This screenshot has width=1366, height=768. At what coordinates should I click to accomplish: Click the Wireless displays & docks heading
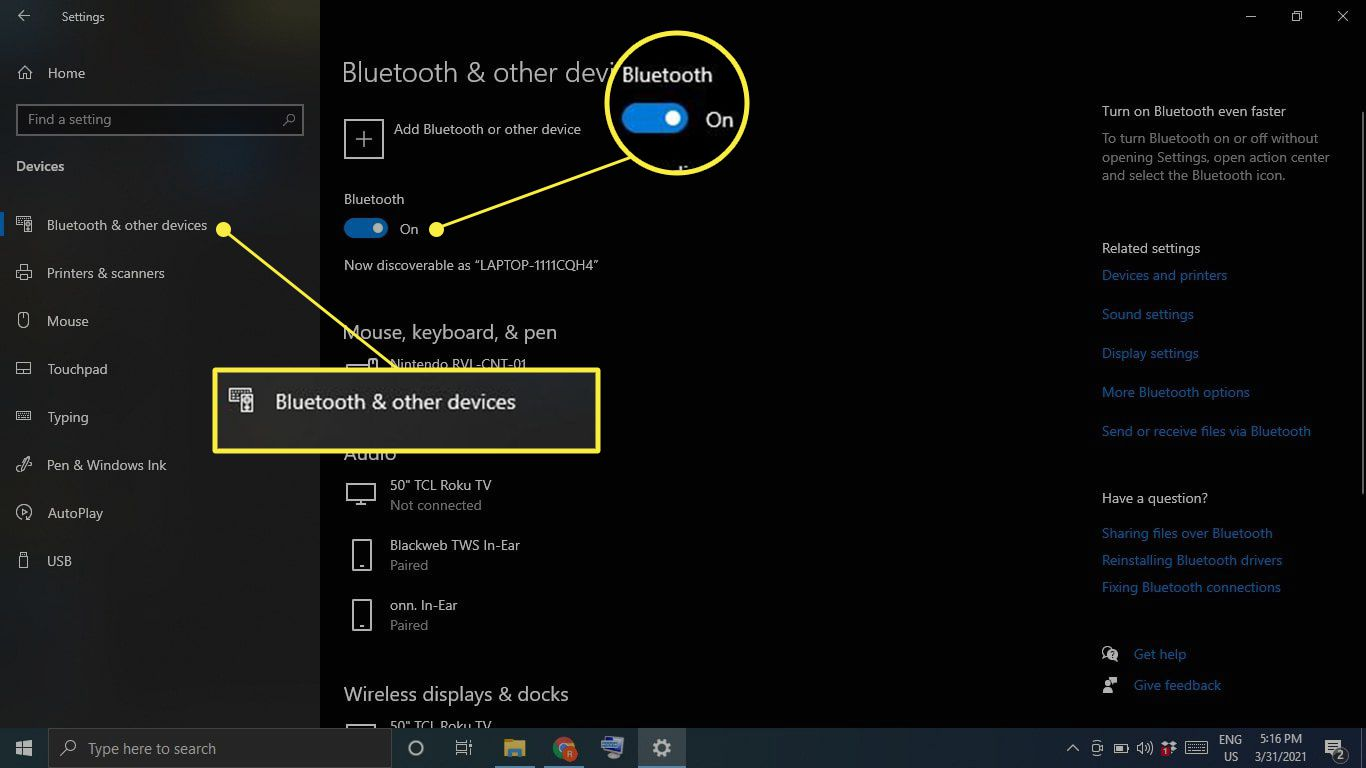(x=456, y=694)
